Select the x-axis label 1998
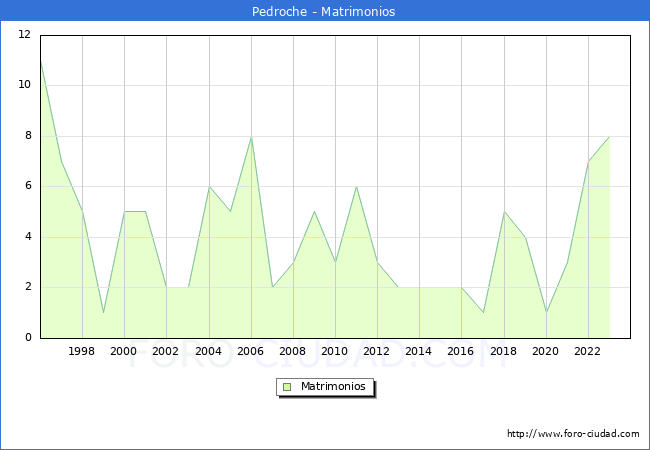The image size is (650, 450). click(82, 351)
